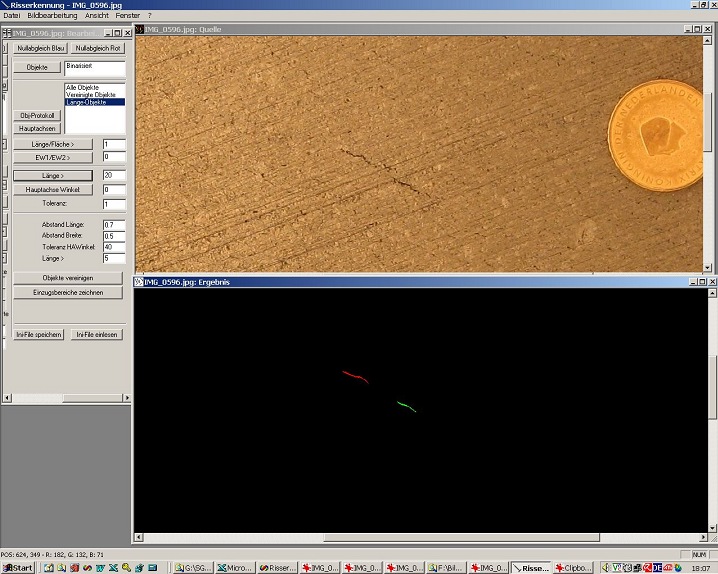Viewport: 718px width, 574px height.
Task: Click the globe tray icon beside the clock
Action: (678, 568)
